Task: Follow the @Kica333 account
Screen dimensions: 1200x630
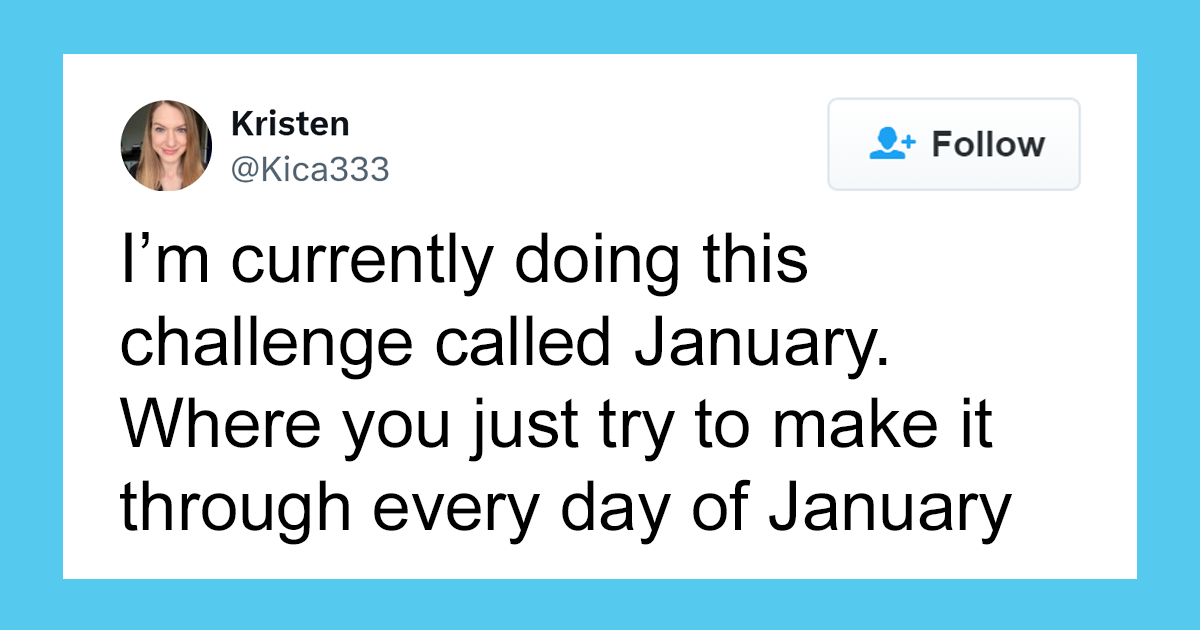Action: pyautogui.click(x=954, y=144)
